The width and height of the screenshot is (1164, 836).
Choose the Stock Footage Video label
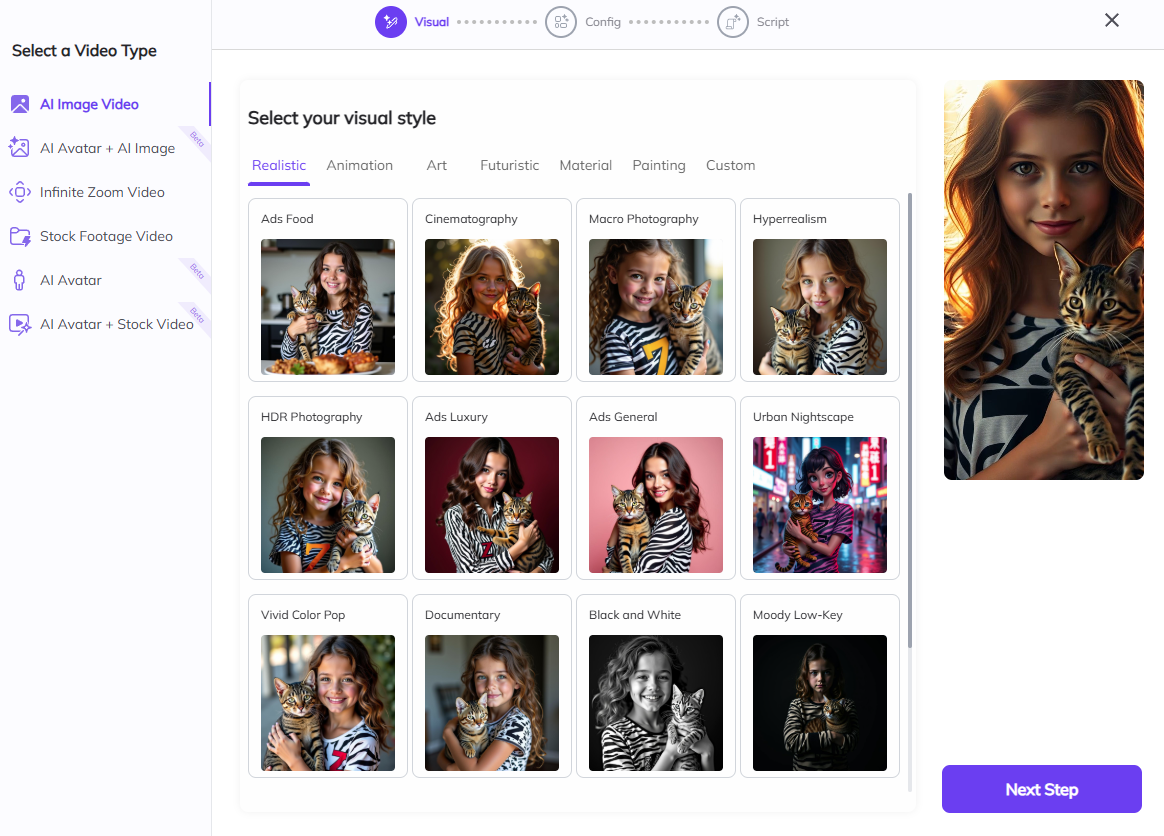(106, 236)
